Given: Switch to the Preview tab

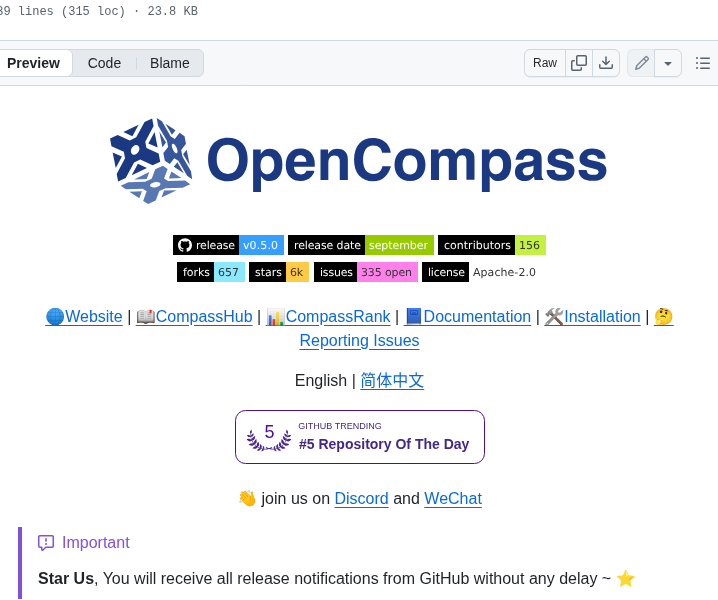Looking at the screenshot, I should (x=33, y=63).
